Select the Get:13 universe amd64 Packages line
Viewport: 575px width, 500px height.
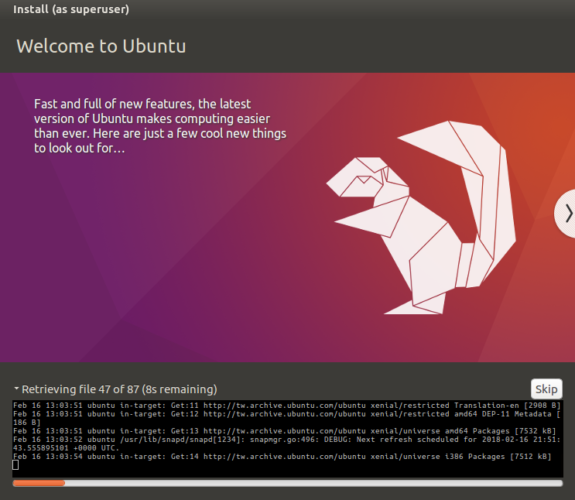click(x=285, y=431)
